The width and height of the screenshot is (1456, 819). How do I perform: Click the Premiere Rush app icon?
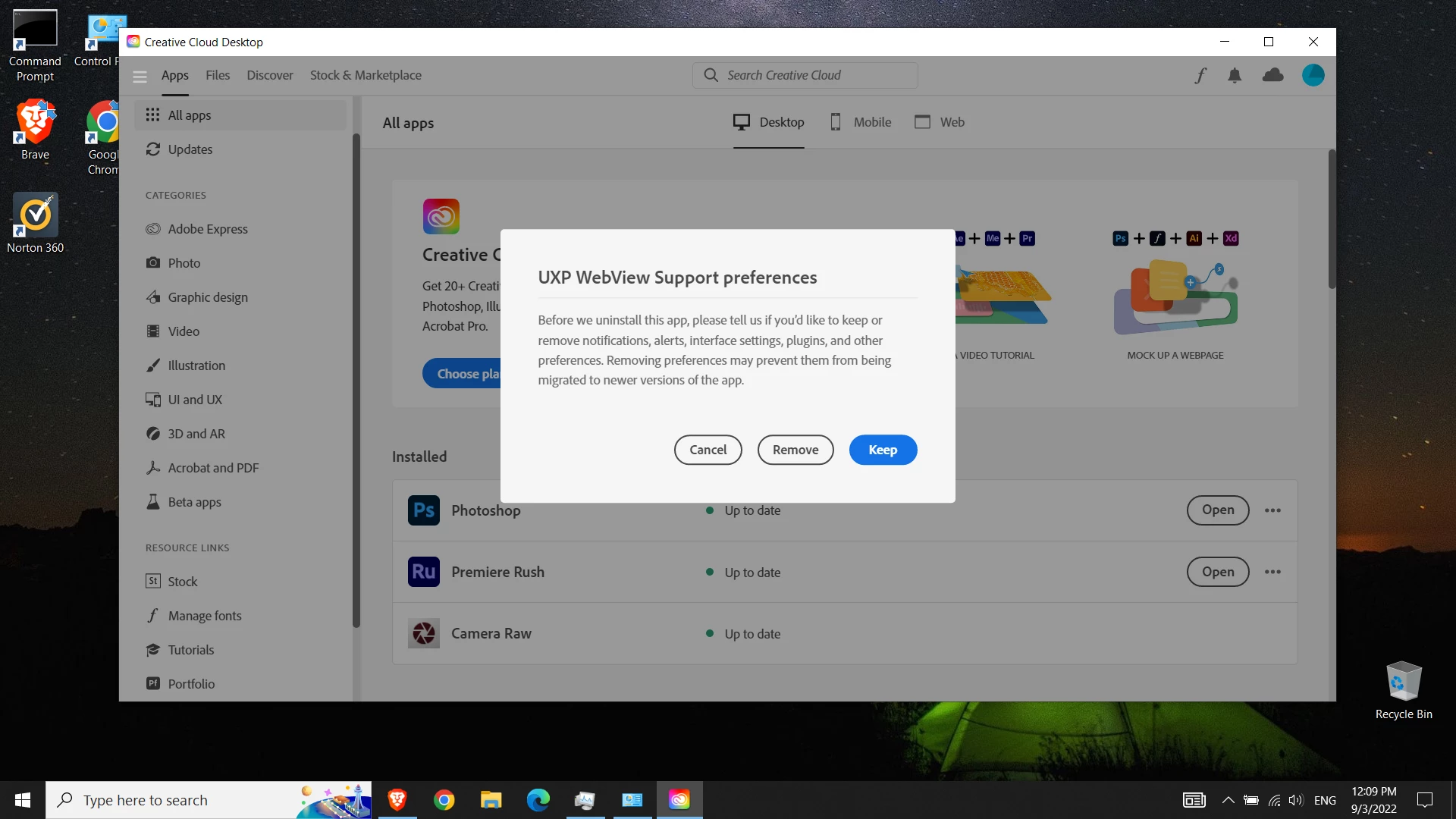[x=424, y=572]
